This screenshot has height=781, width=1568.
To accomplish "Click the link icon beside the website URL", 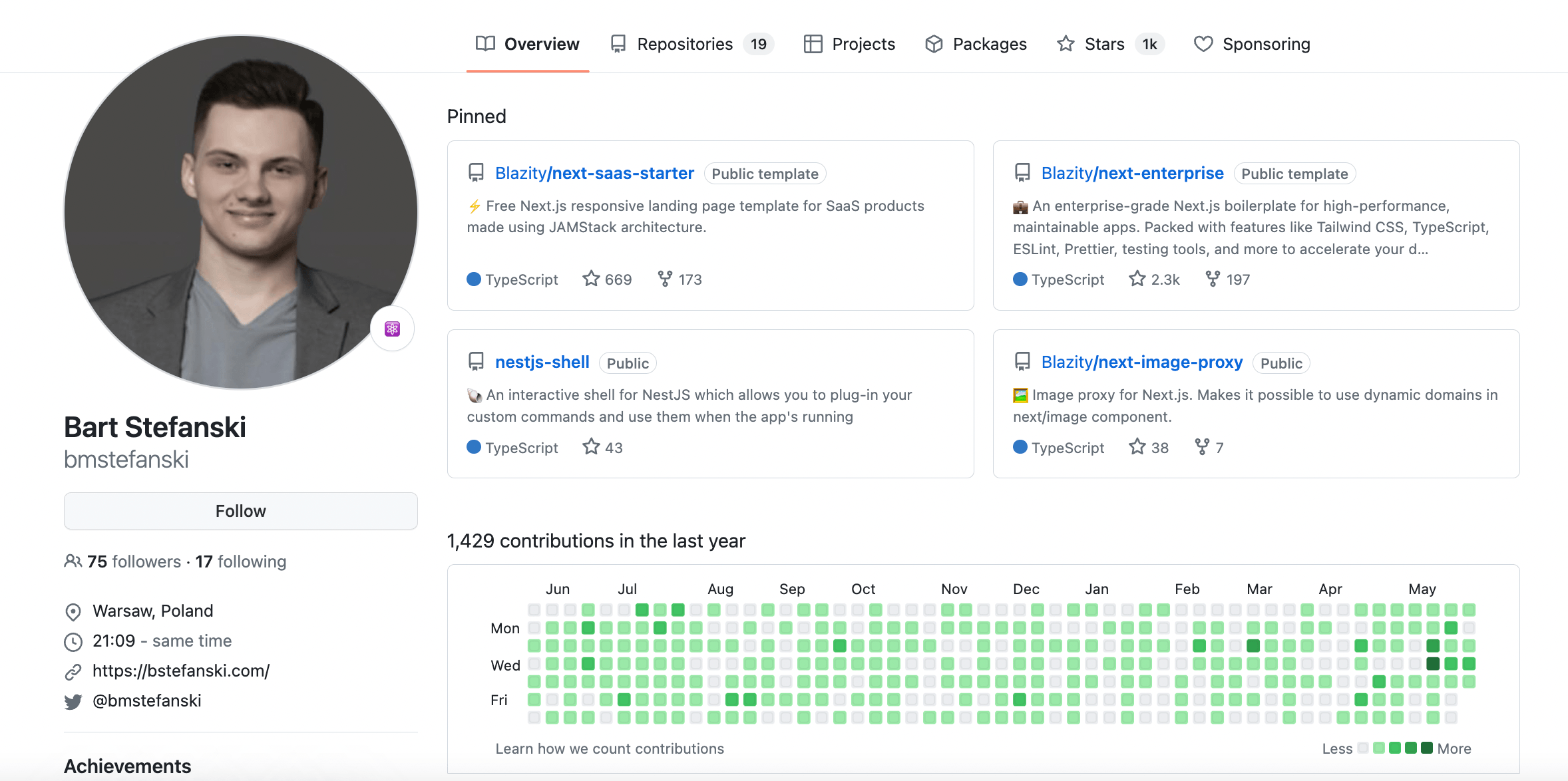I will tap(73, 671).
